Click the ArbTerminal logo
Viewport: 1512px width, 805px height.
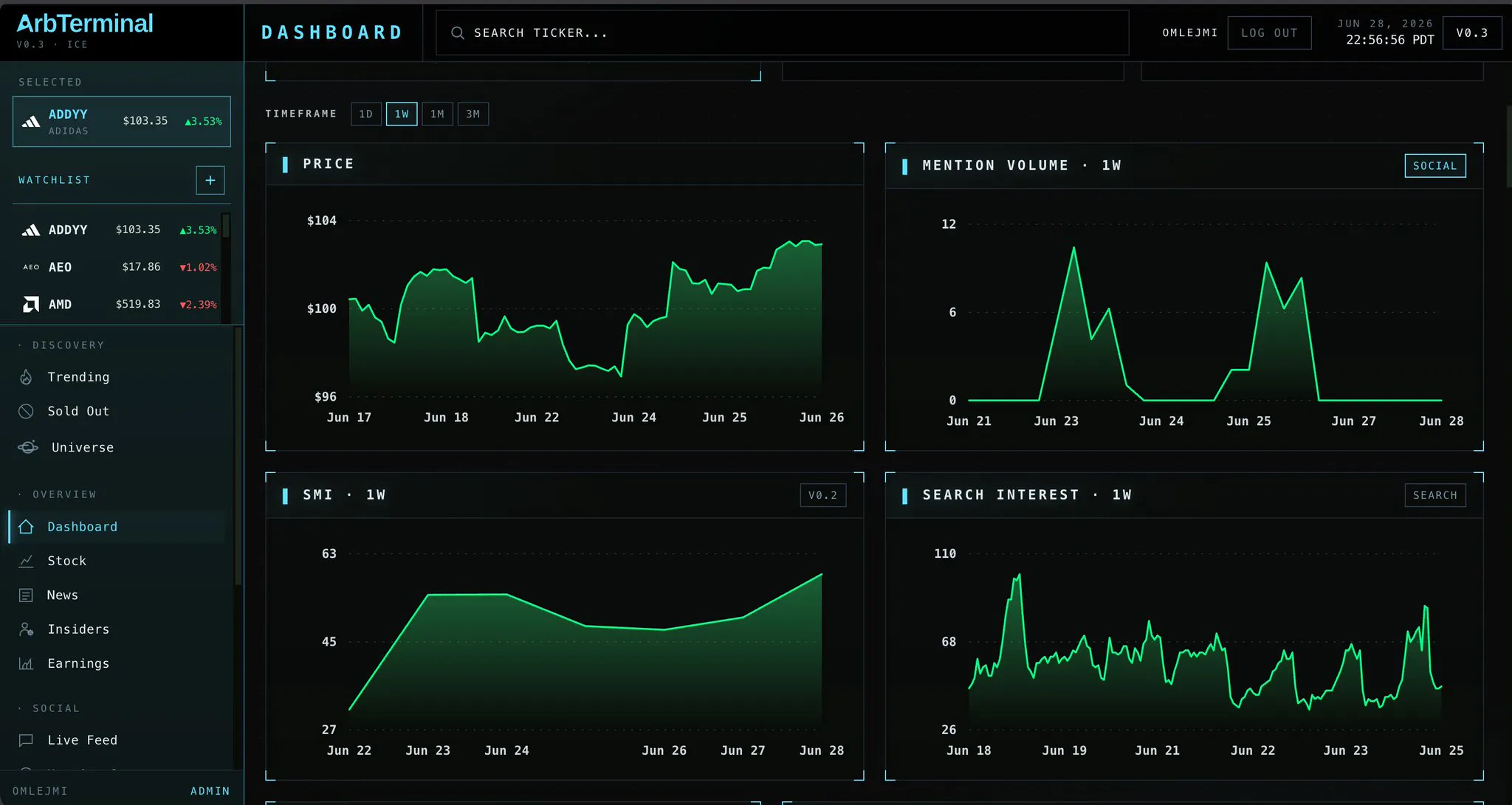[85, 24]
